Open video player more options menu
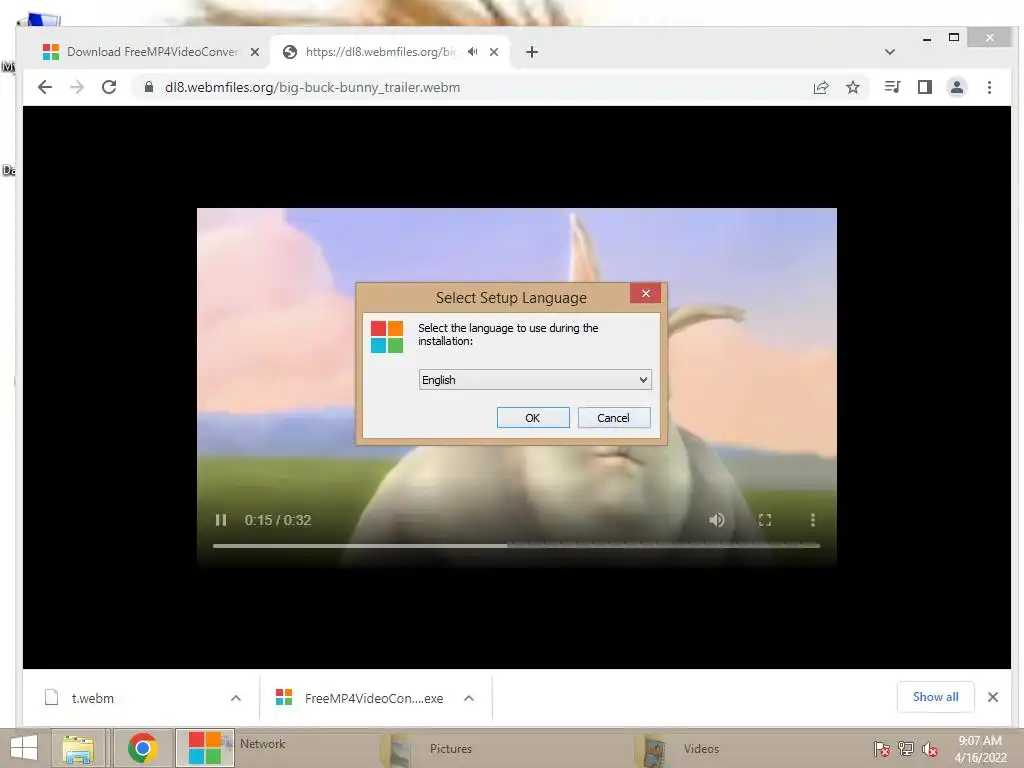 tap(812, 520)
